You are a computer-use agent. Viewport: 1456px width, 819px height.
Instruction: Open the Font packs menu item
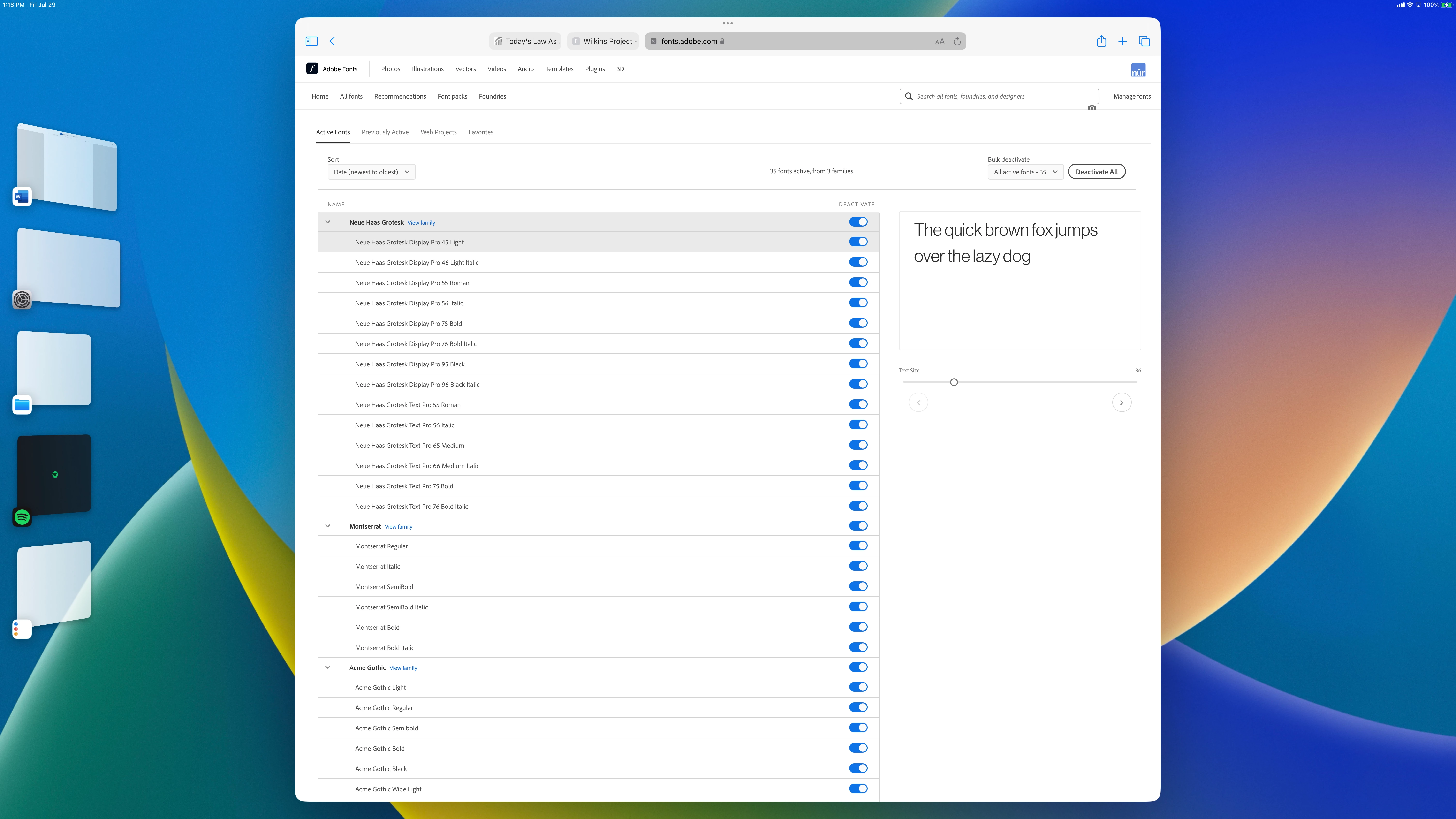pos(452,96)
